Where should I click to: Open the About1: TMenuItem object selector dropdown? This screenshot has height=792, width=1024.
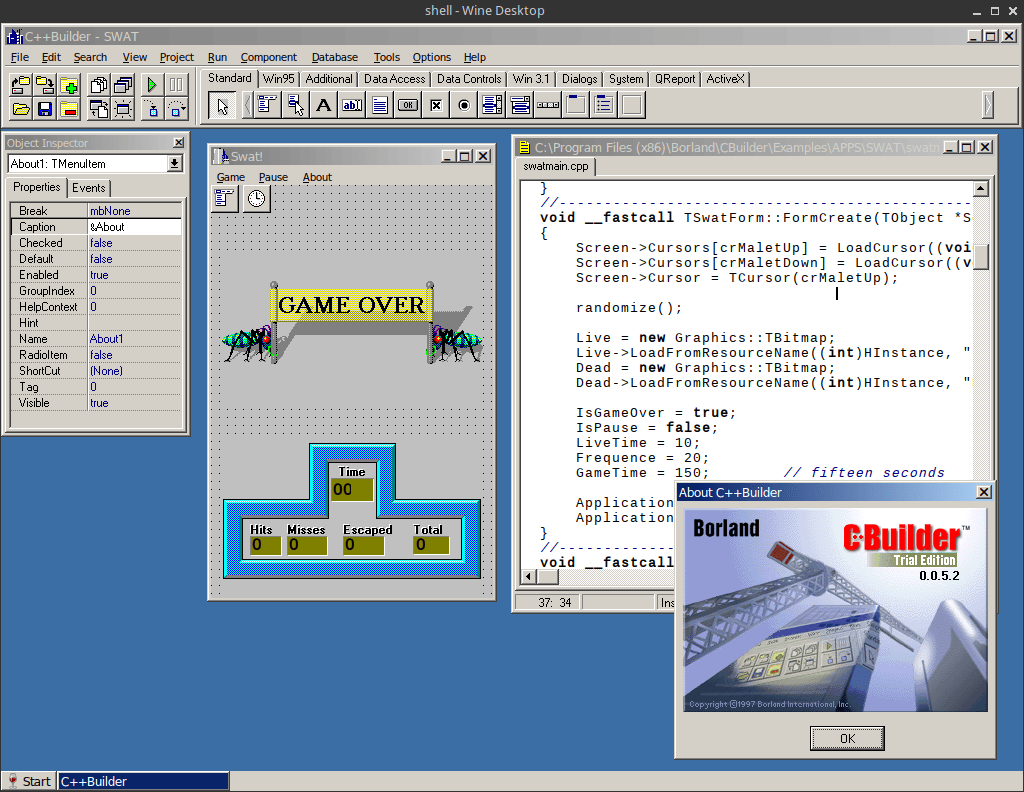pos(174,164)
